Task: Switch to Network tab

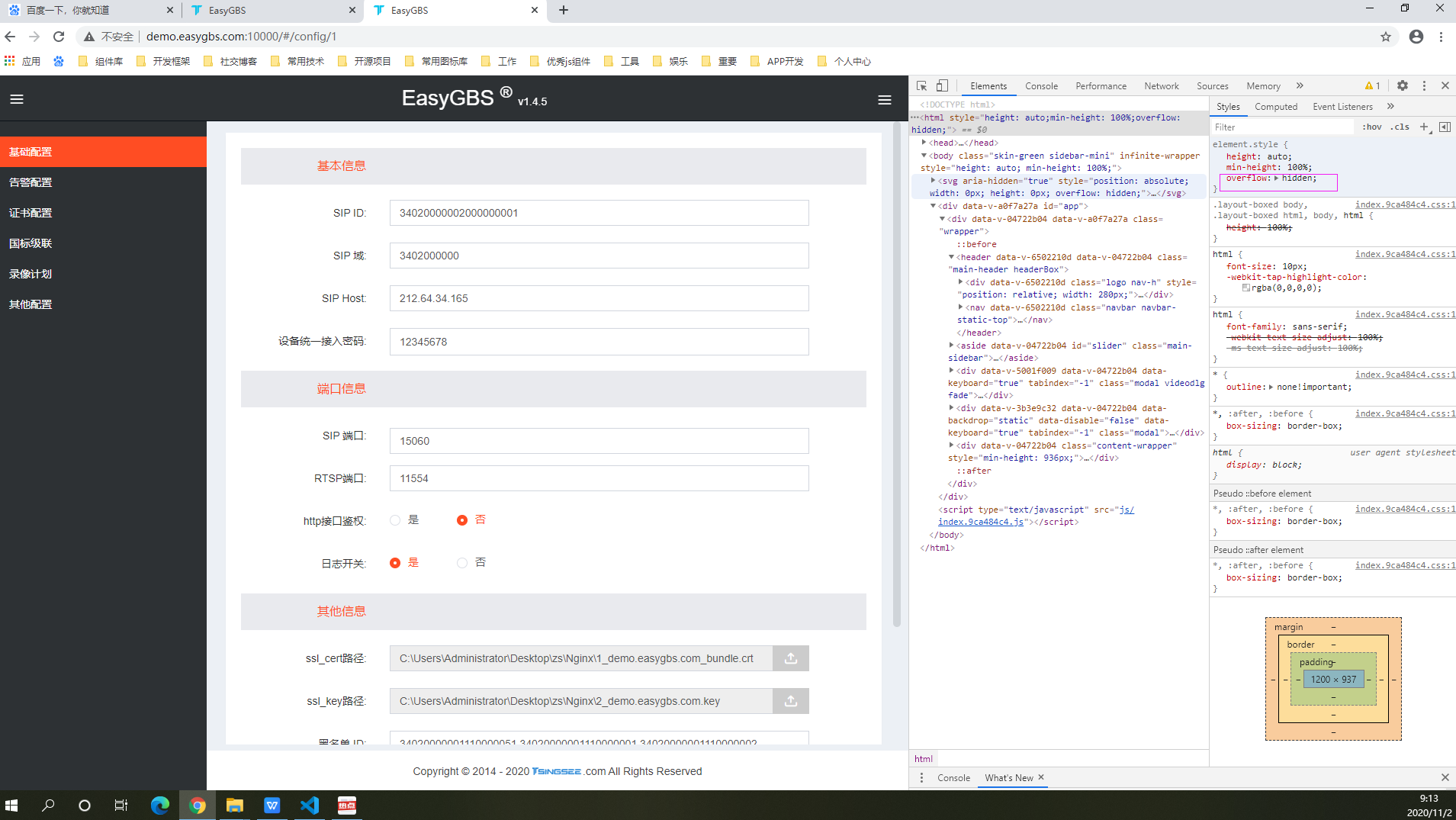Action: pos(1161,85)
